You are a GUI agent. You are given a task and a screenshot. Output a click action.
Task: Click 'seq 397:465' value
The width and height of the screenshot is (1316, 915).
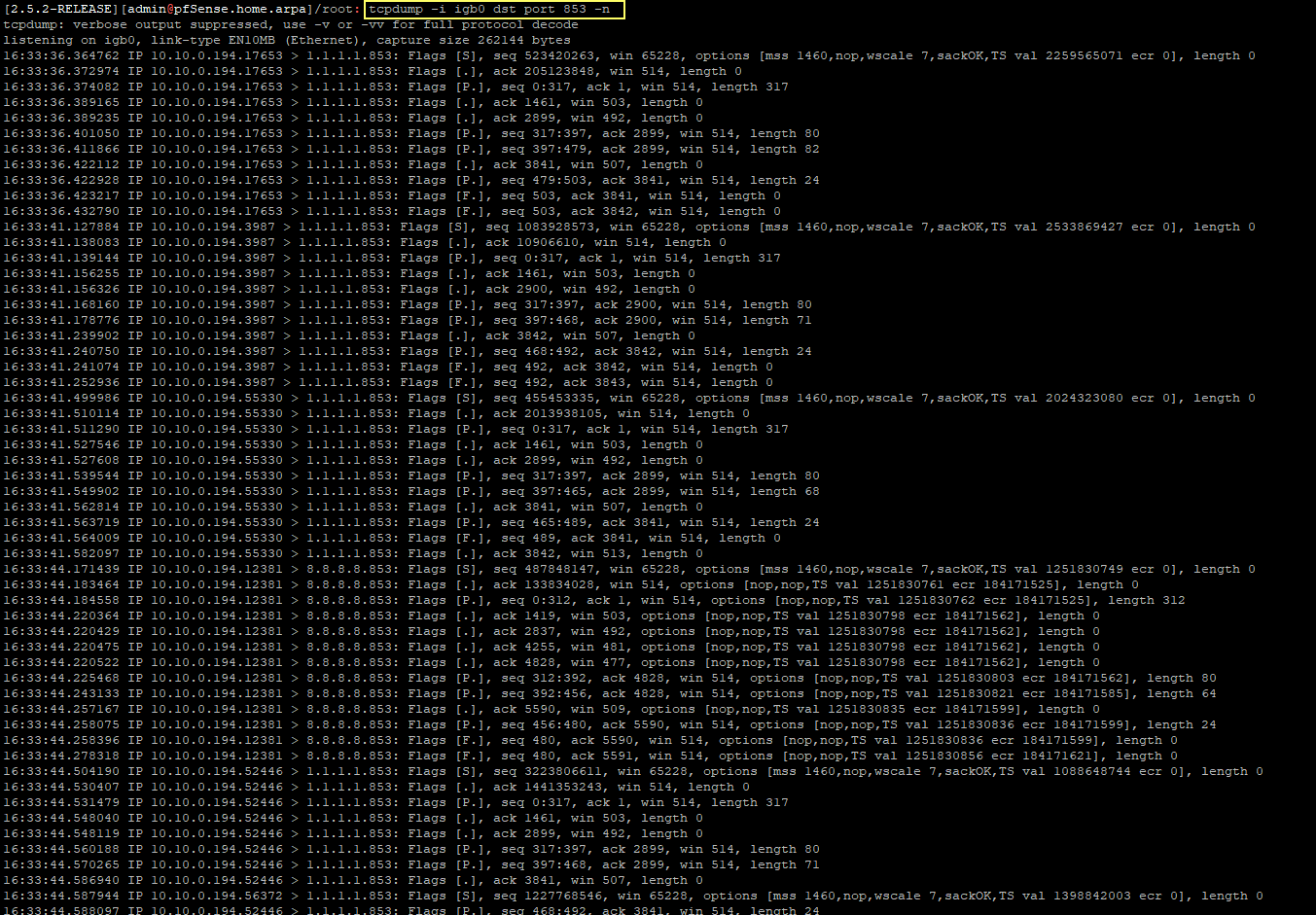coord(544,491)
